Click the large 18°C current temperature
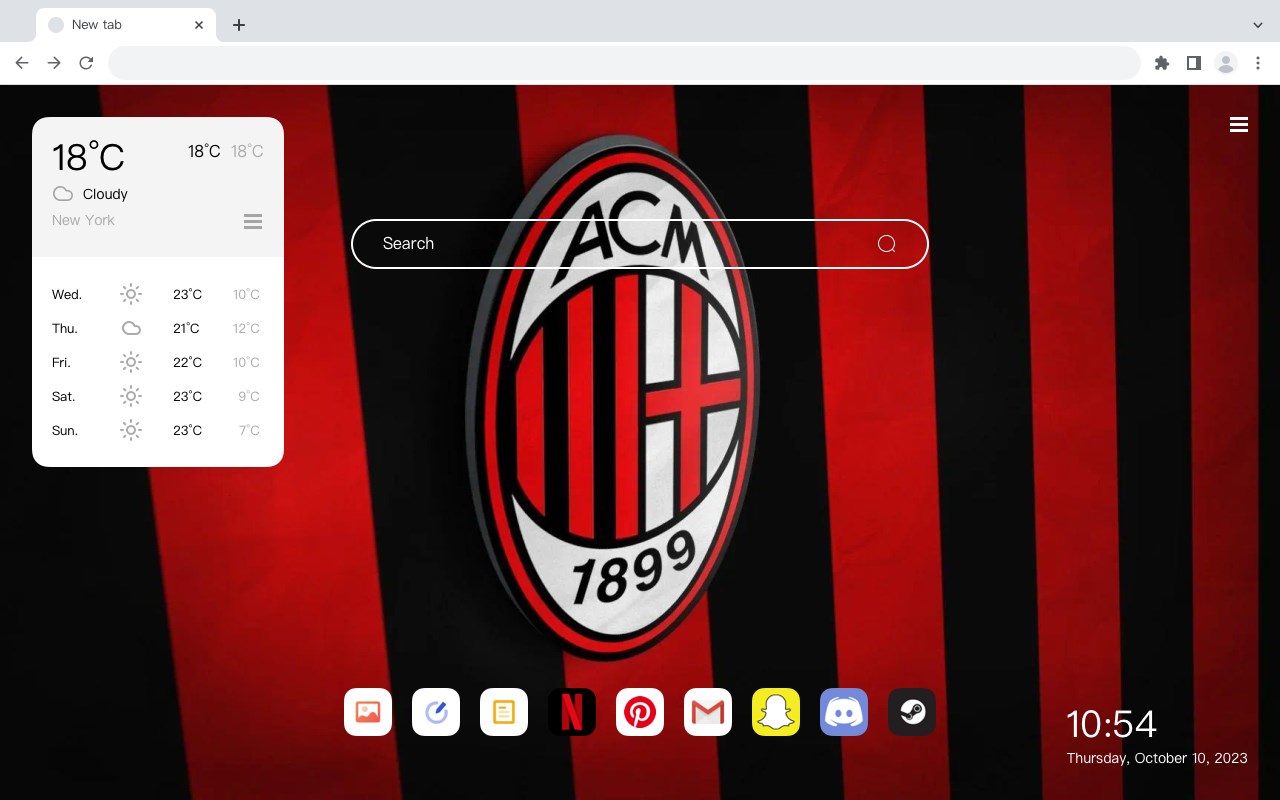Screen dimensions: 1280x800 (88, 157)
